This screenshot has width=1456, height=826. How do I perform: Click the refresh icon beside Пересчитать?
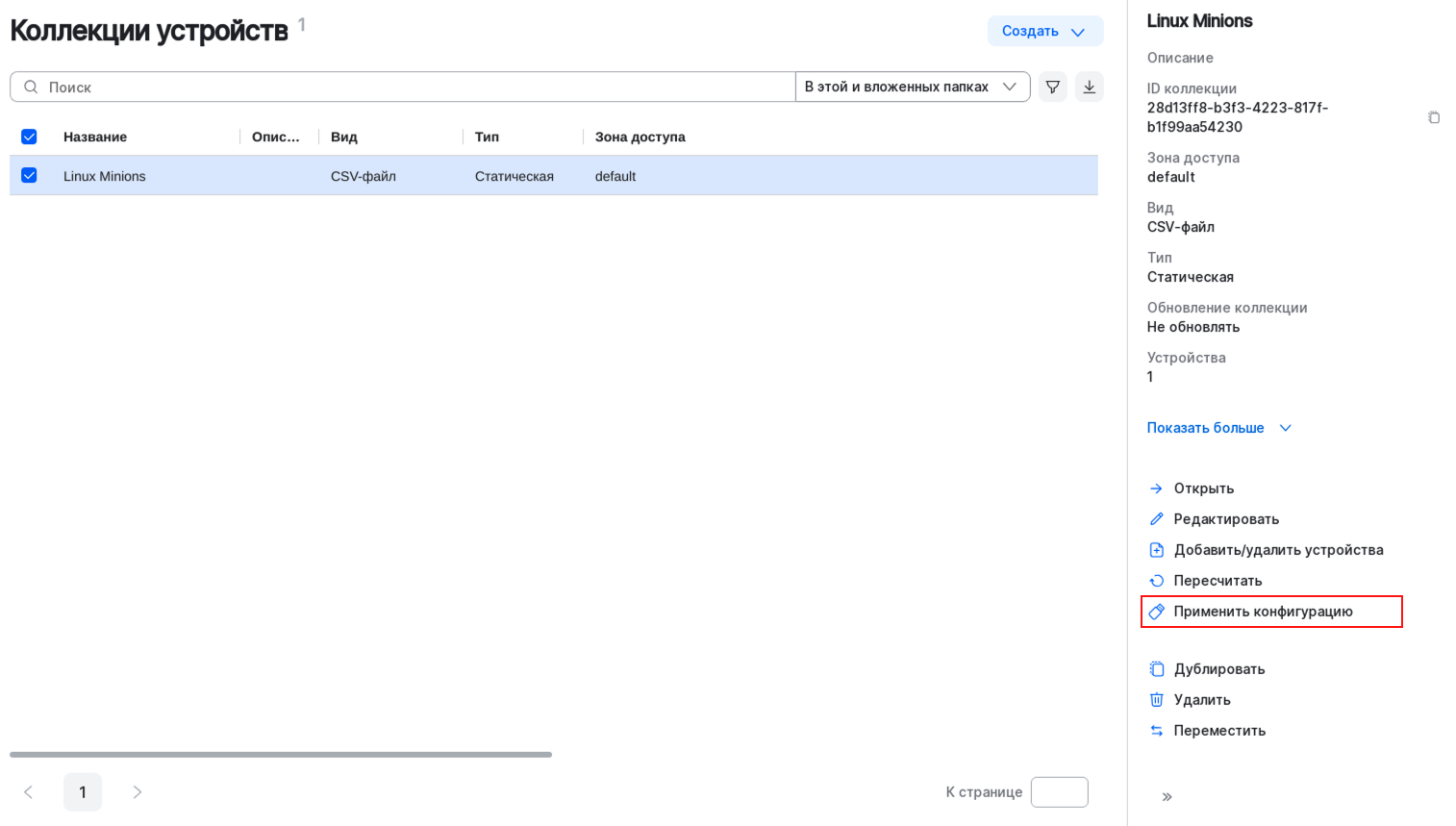pyautogui.click(x=1156, y=580)
